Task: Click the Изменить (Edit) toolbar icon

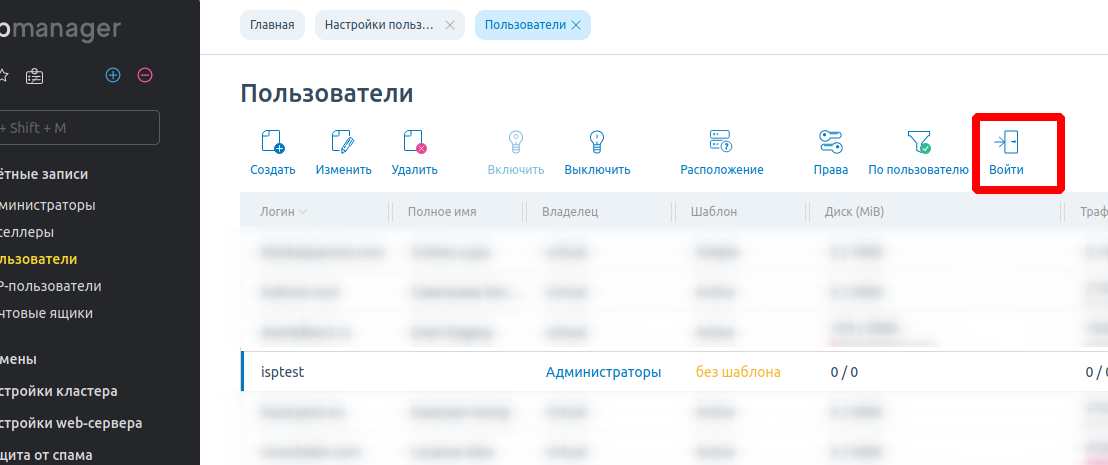Action: 343,142
